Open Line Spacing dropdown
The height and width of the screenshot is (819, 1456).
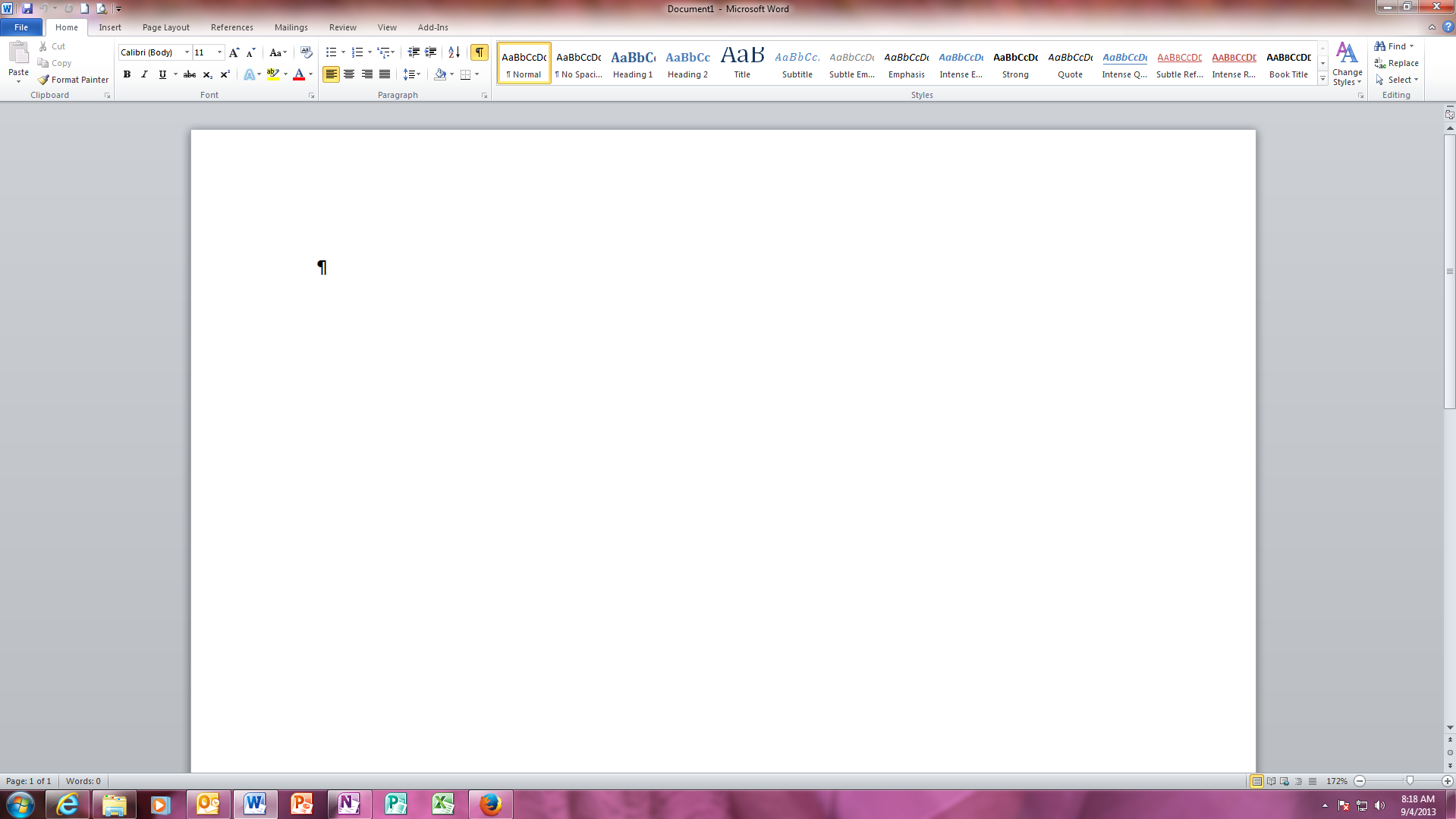[x=412, y=74]
